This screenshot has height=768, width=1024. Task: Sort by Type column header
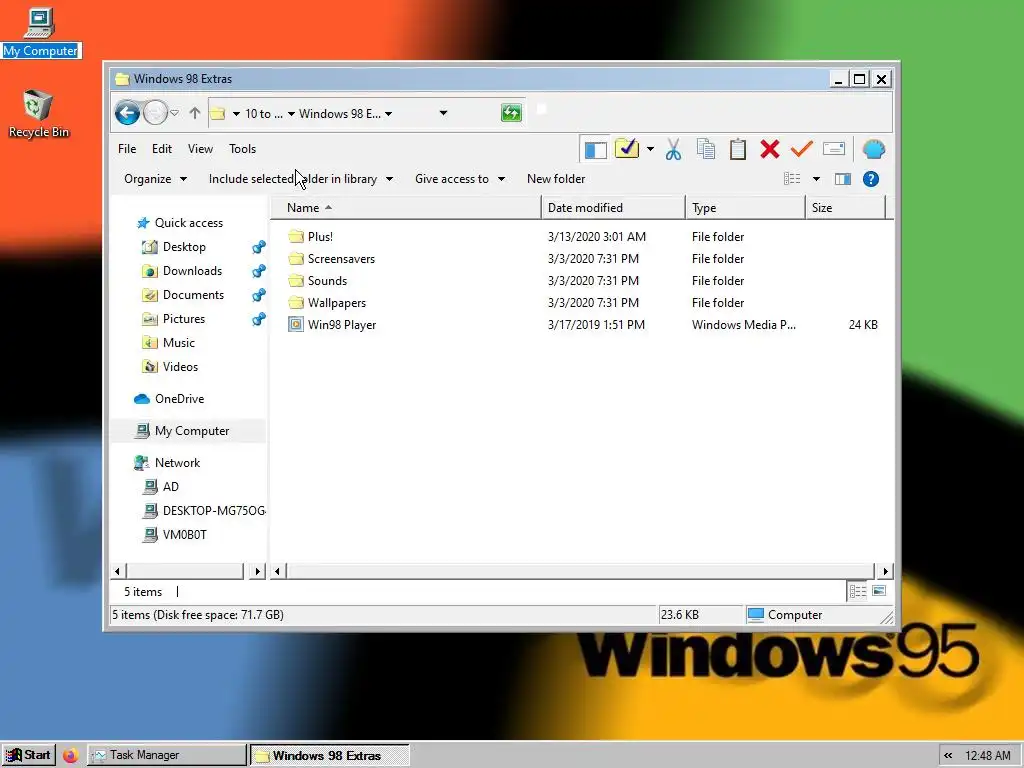tap(745, 208)
